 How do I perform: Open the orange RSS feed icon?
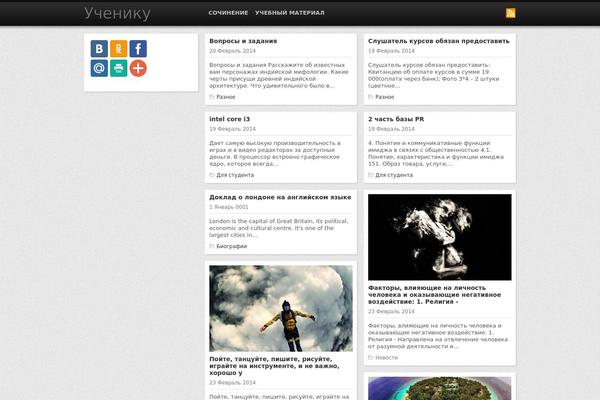(510, 13)
